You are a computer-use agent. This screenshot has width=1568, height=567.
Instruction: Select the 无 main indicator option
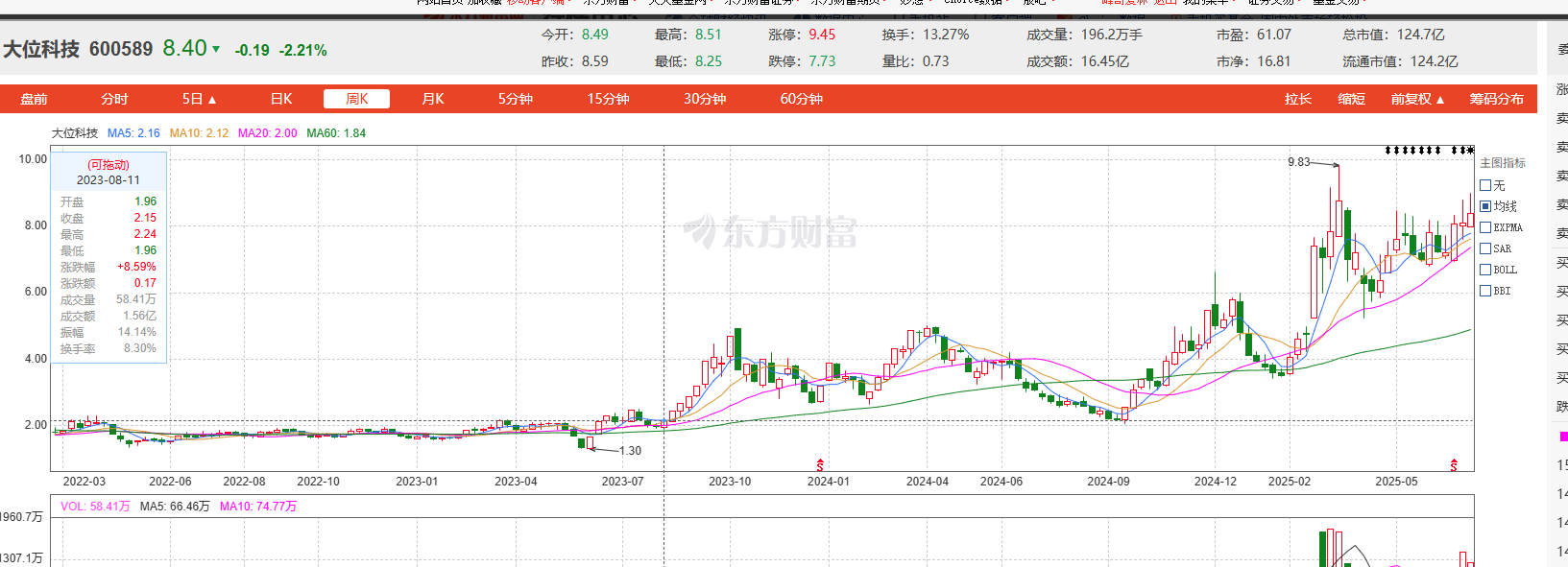pyautogui.click(x=1485, y=185)
